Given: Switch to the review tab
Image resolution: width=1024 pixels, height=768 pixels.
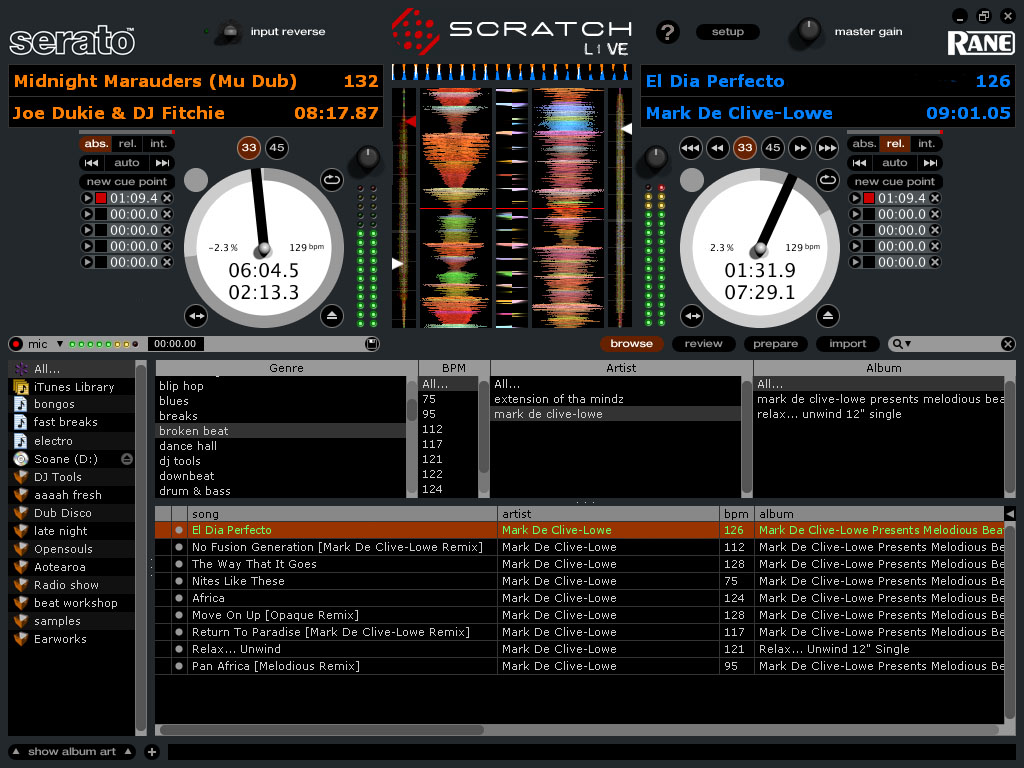Looking at the screenshot, I should [703, 344].
